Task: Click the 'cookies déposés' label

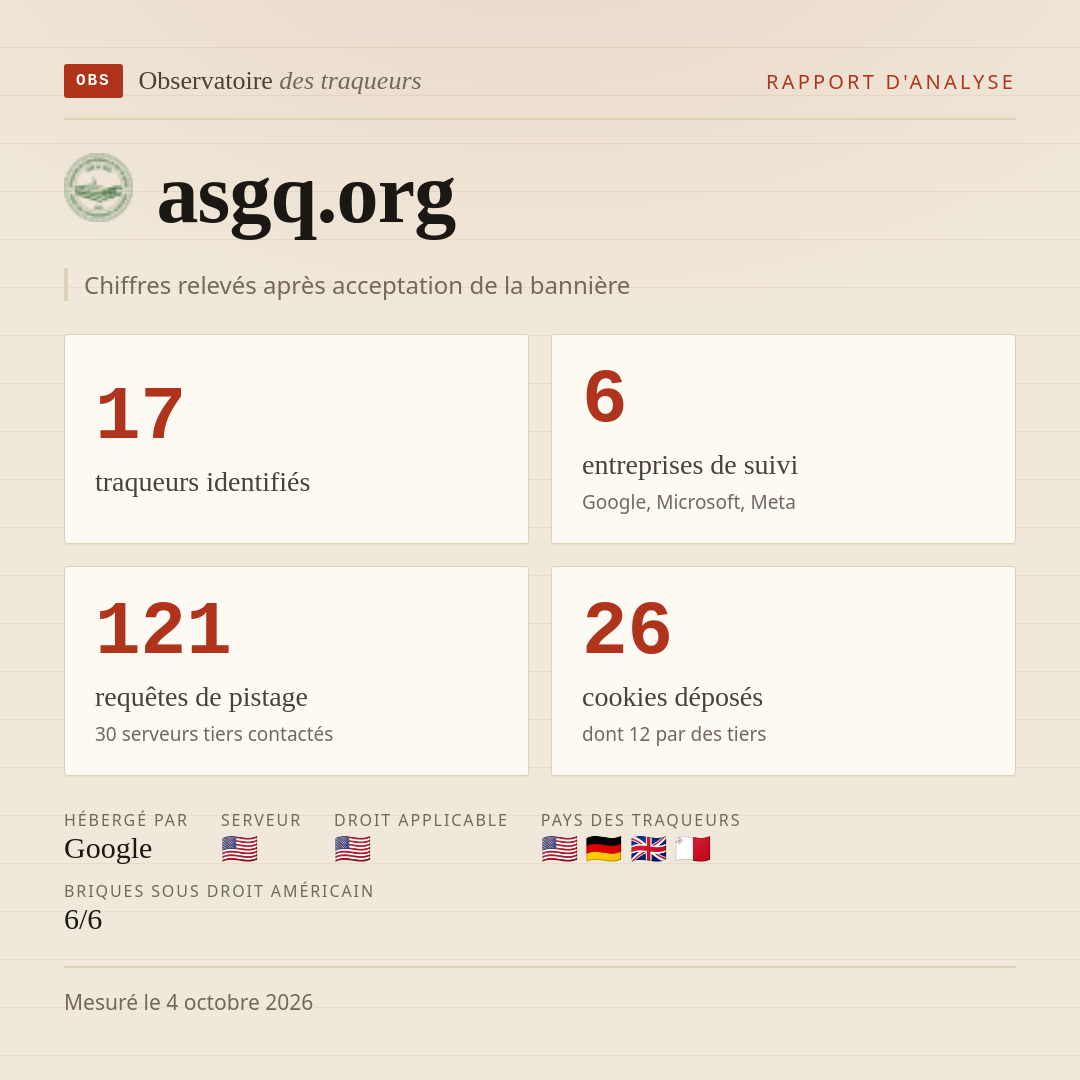Action: (672, 697)
